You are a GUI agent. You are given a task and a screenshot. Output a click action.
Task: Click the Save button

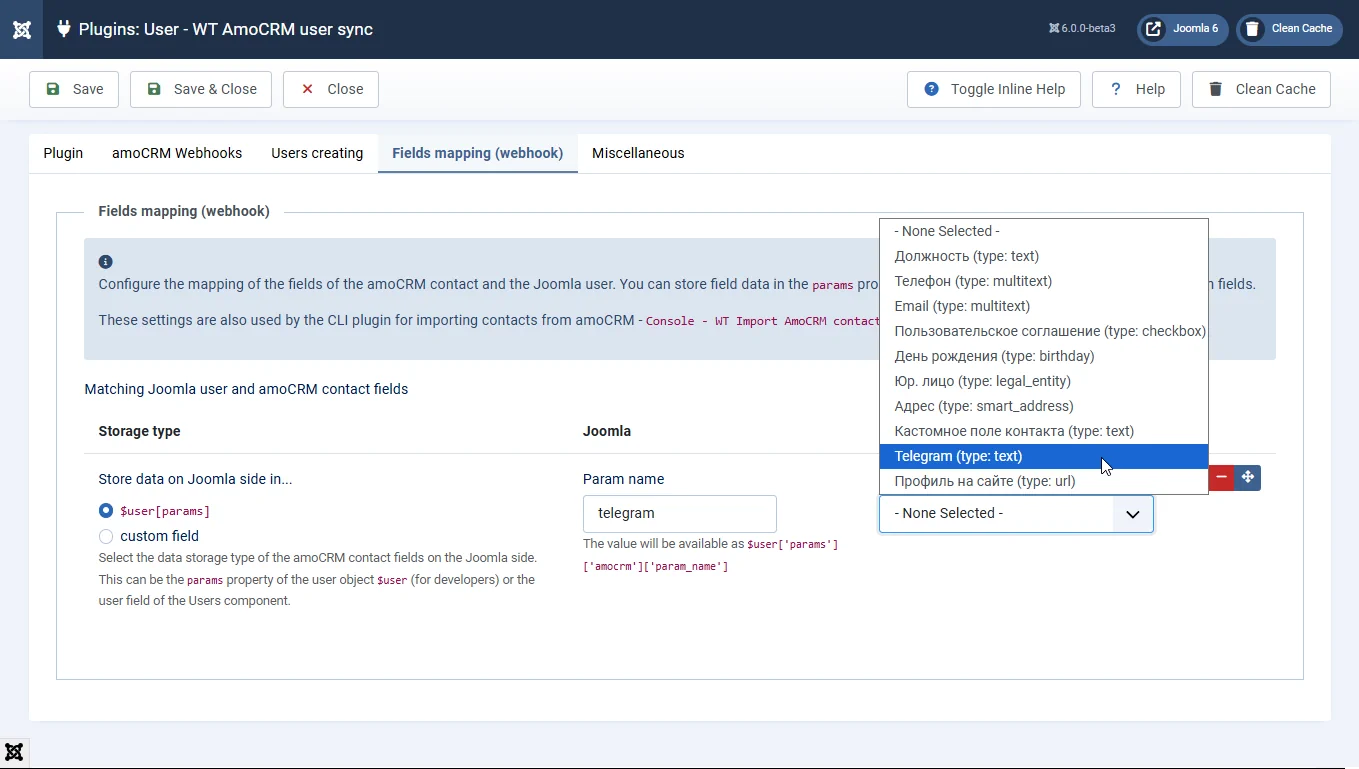tap(74, 89)
